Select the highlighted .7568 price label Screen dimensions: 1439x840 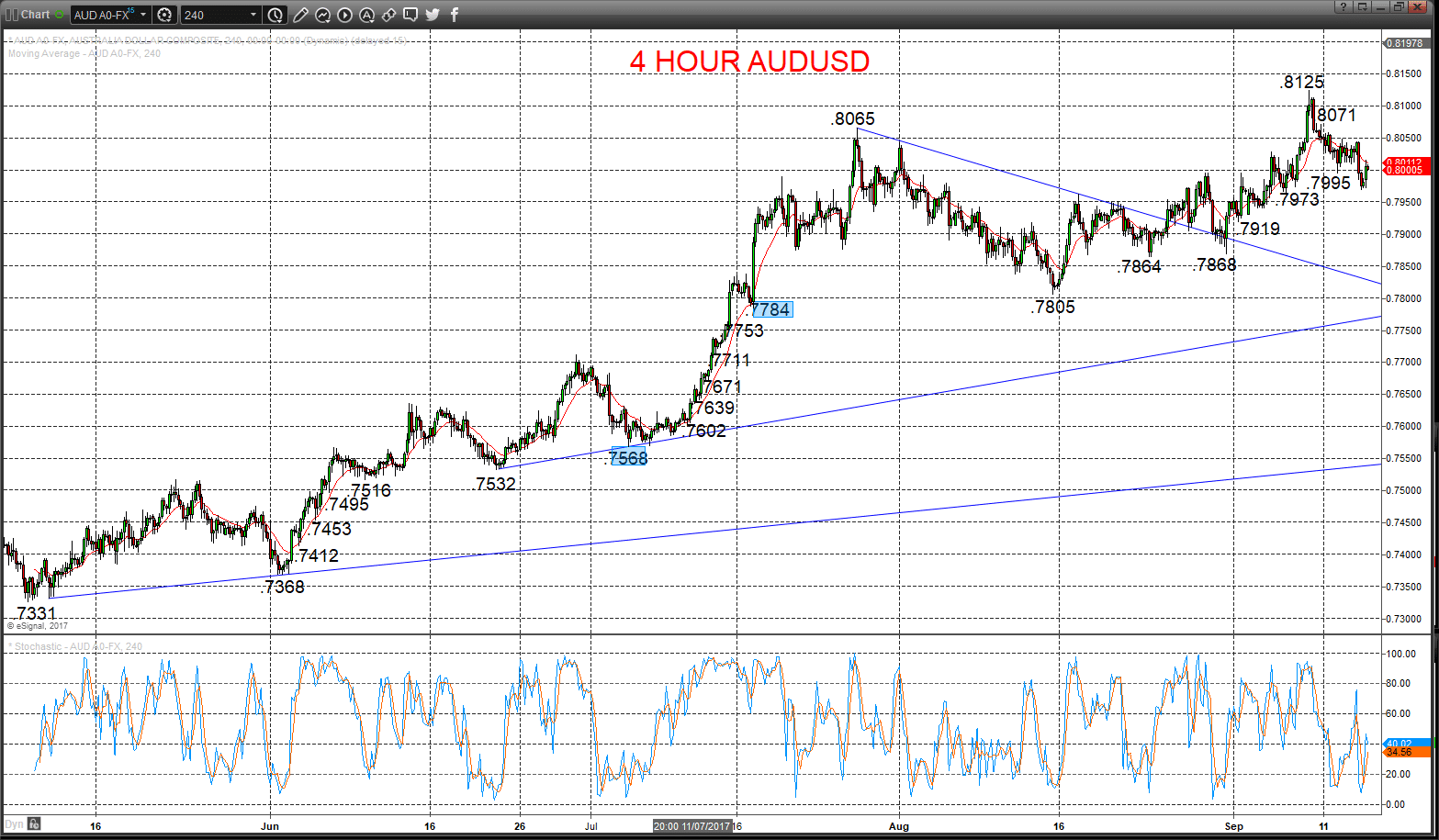tap(628, 457)
